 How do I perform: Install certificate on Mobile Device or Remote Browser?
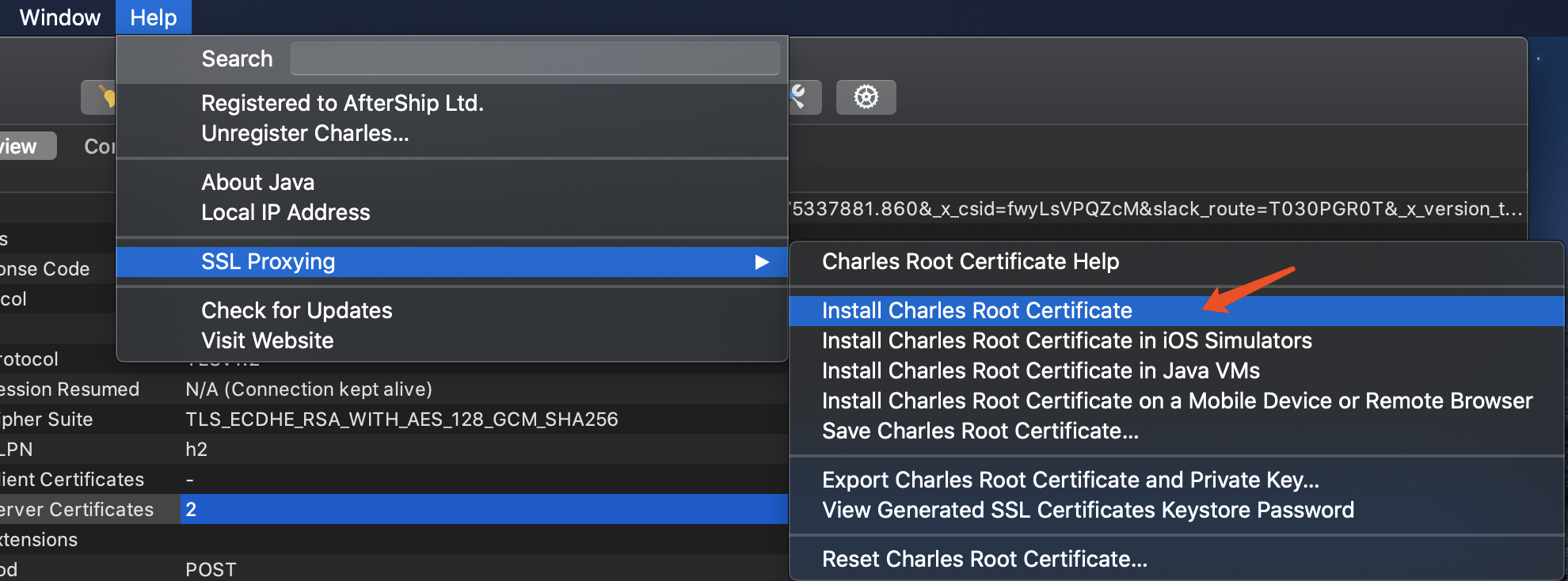(x=1177, y=401)
